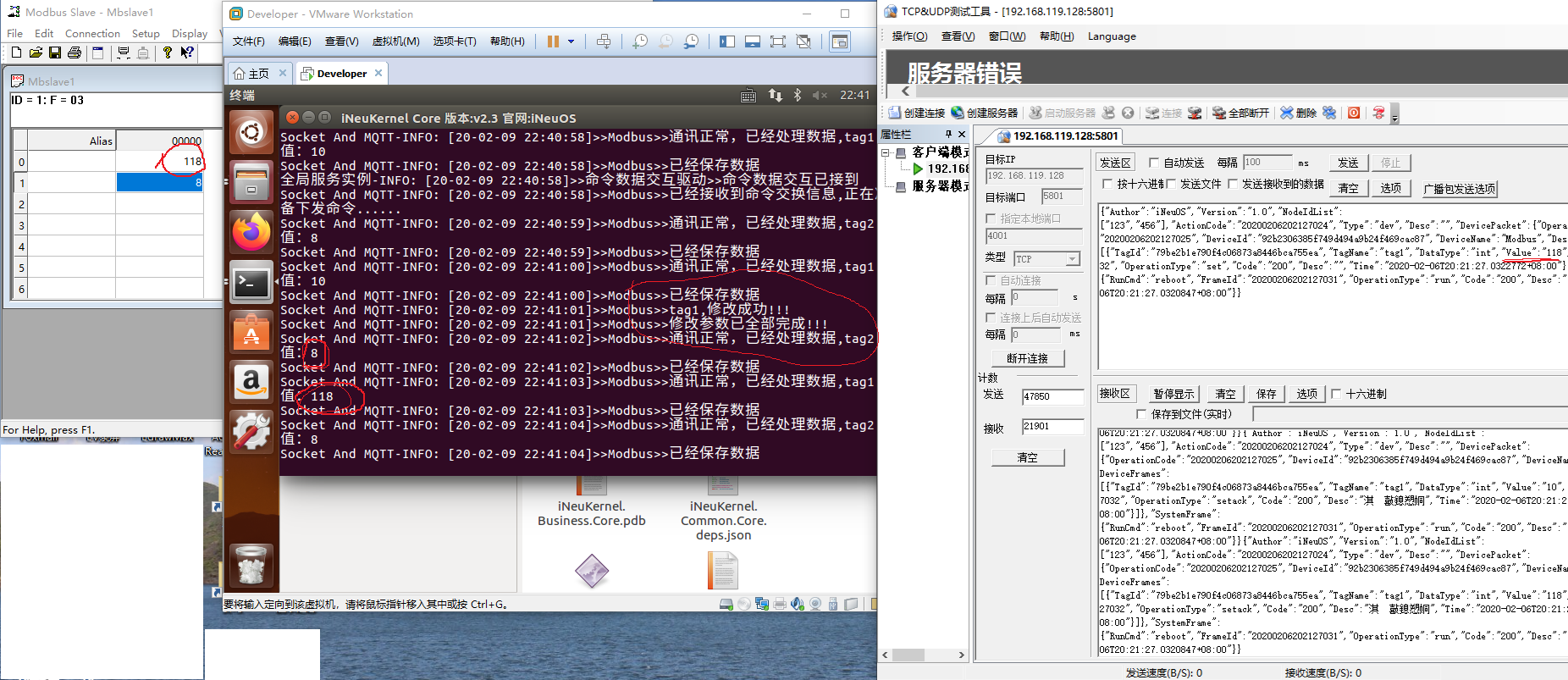Click the question mark Help icon in Modbus Slave
This screenshot has width=1568, height=680.
[x=168, y=53]
